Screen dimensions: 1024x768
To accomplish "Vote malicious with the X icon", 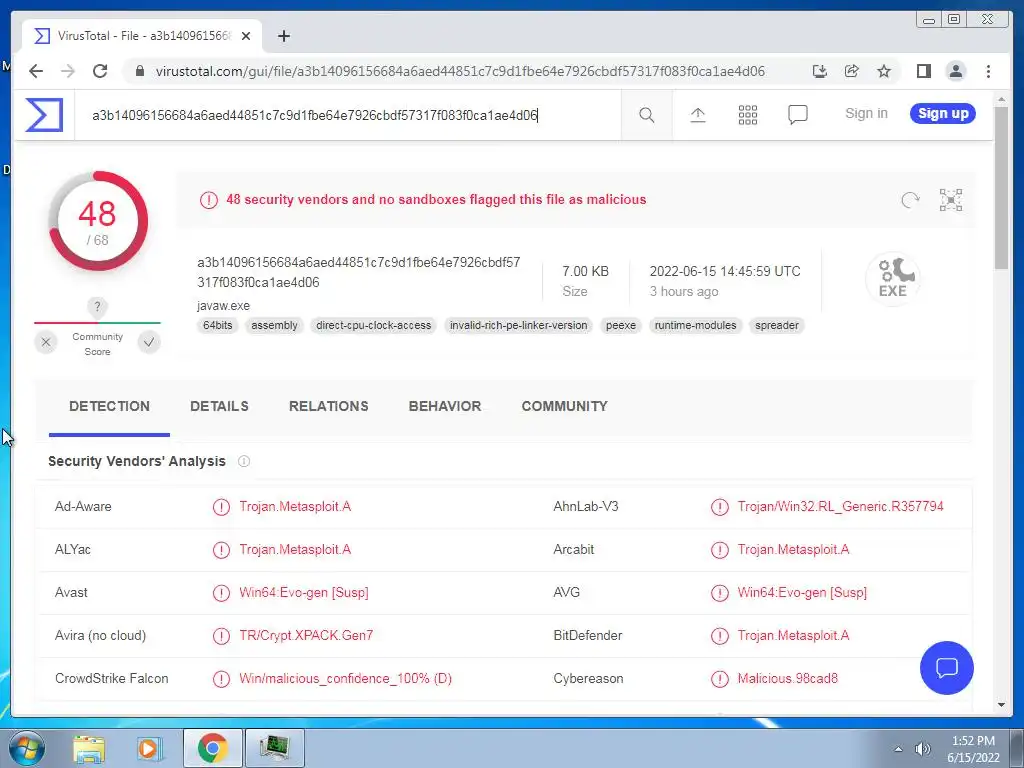I will point(46,342).
